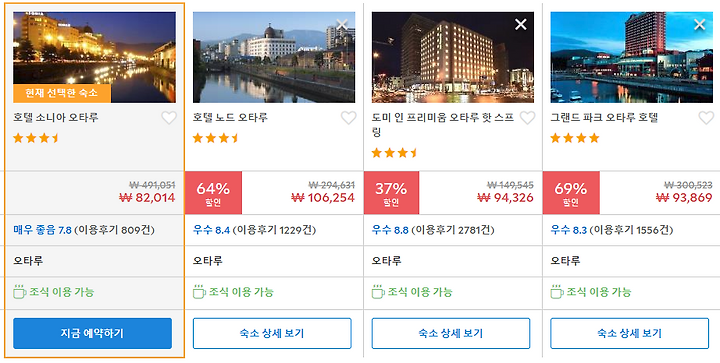This screenshot has height=363, width=720.
Task: Remove 호텔 노드 오타루 with X icon
Action: [342, 24]
